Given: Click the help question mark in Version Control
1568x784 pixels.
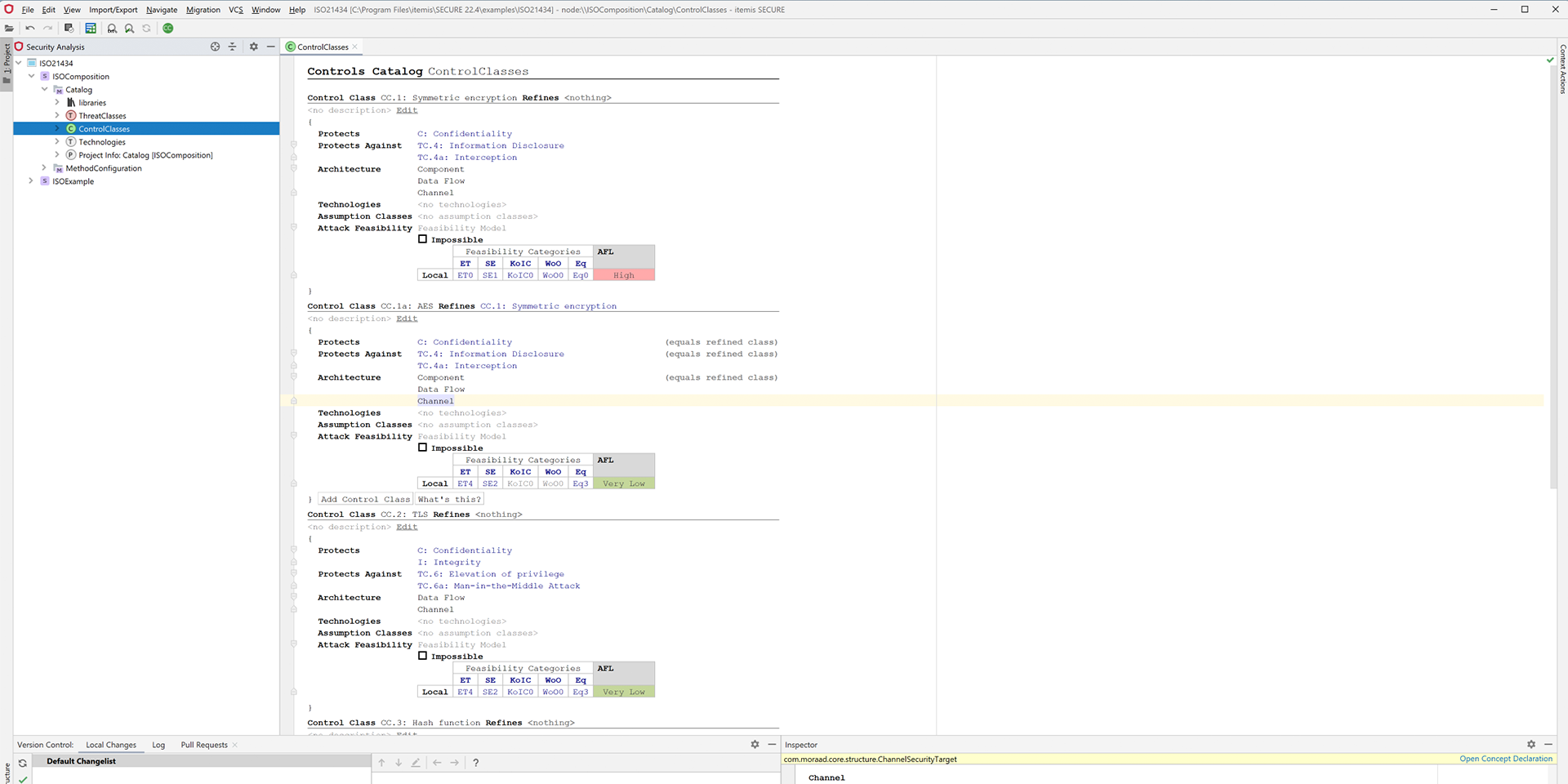Looking at the screenshot, I should pos(475,763).
